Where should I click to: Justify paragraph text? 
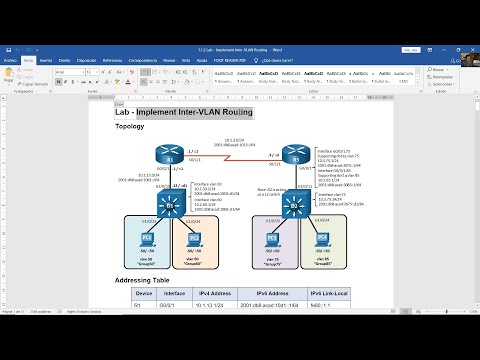[x=165, y=82]
